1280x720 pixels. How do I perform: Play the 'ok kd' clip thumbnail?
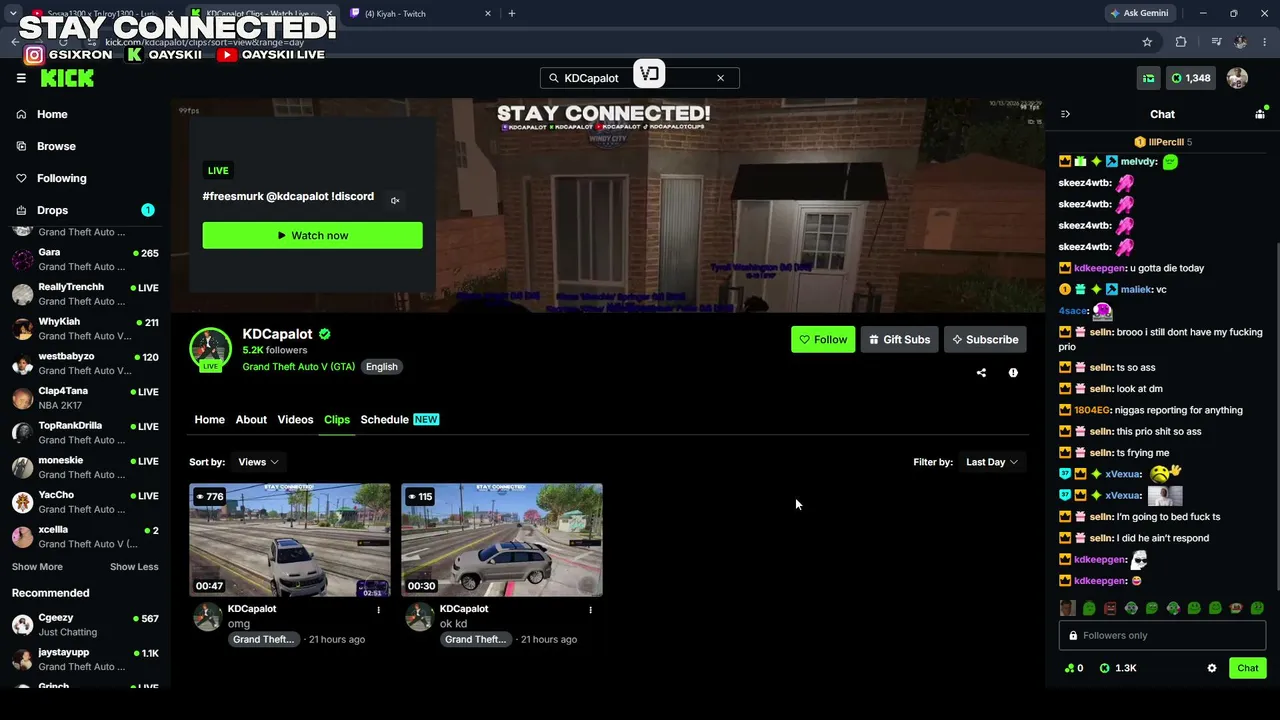click(x=502, y=540)
